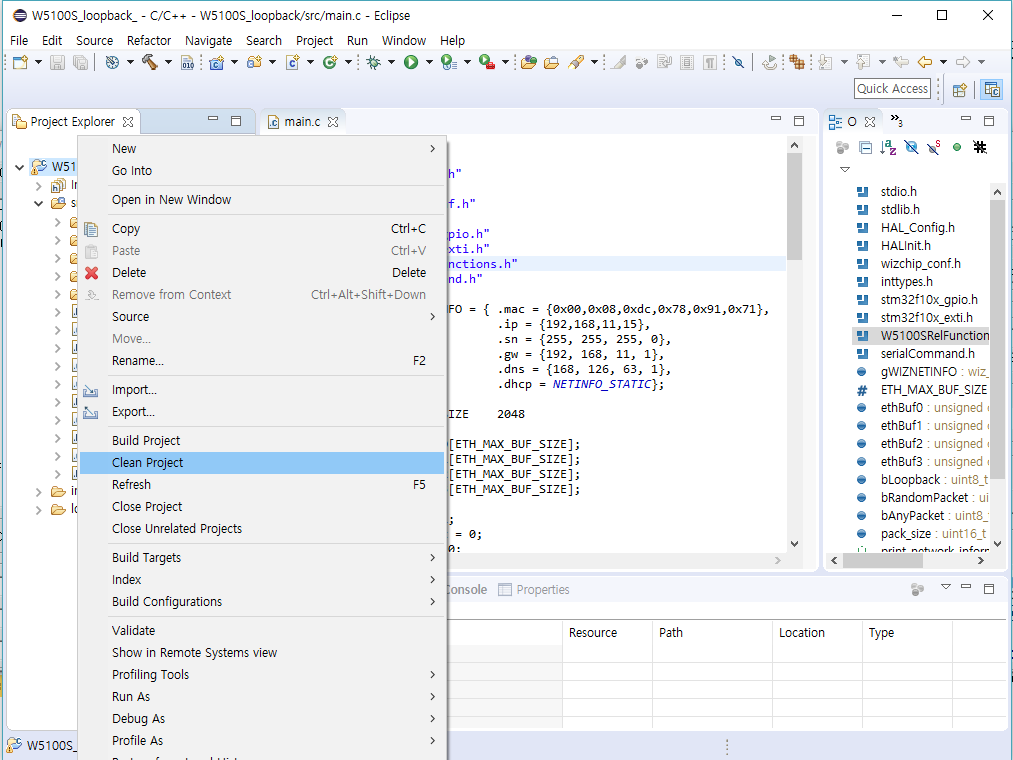Click the External Tools run icon
Screen dimensions: 1013x760
487,62
